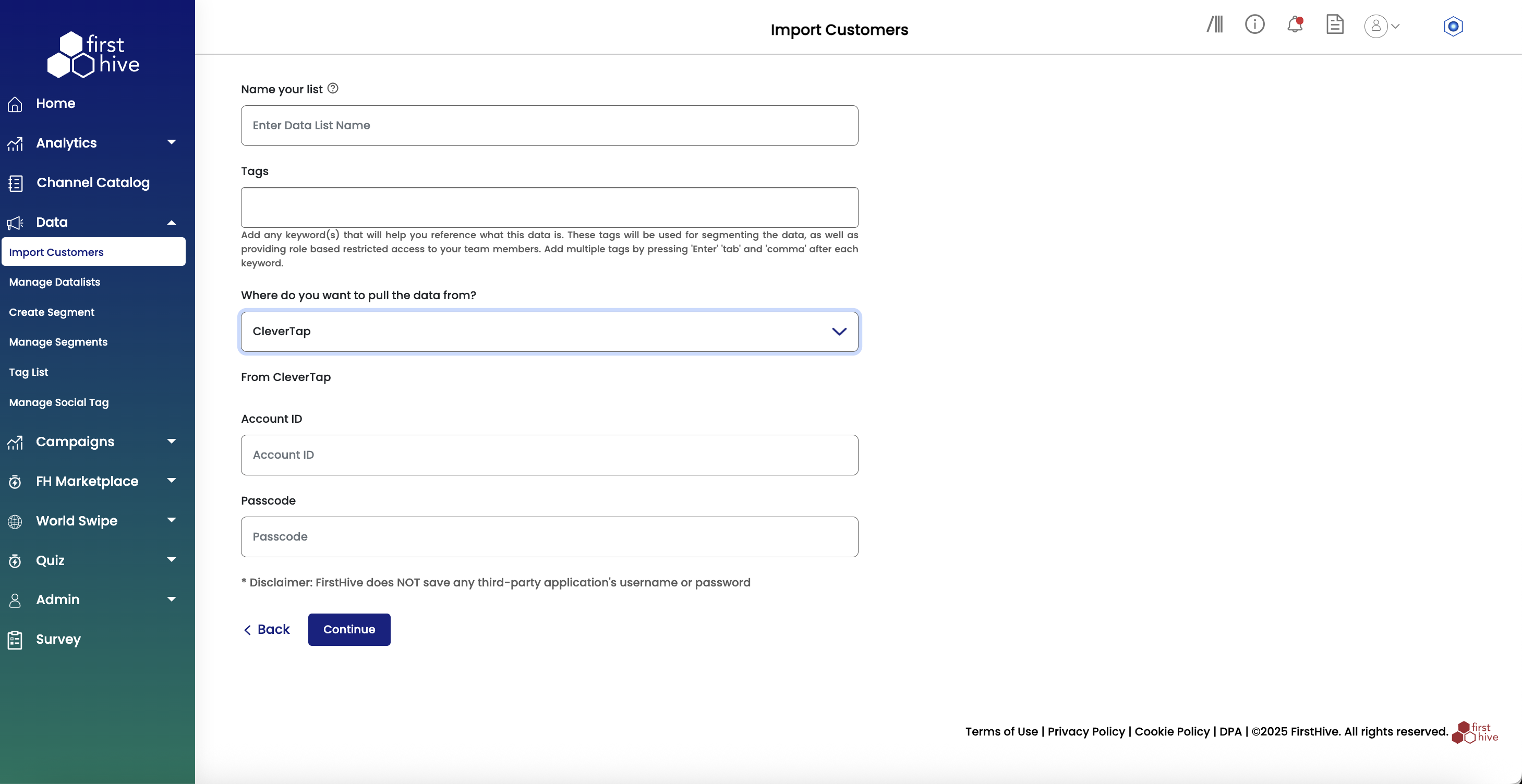Viewport: 1522px width, 784px height.
Task: Click the footer FirstHive logo
Action: click(1476, 732)
